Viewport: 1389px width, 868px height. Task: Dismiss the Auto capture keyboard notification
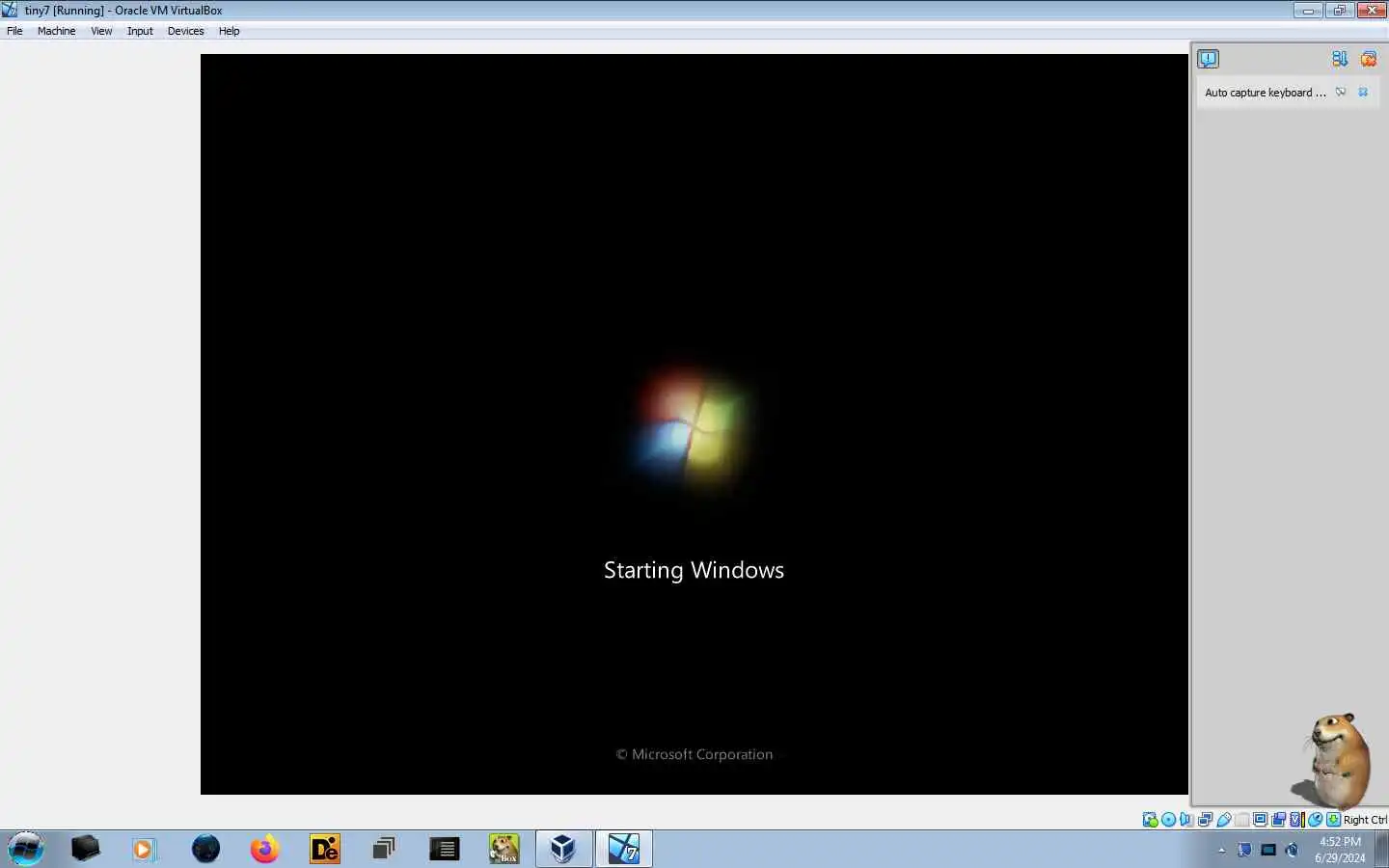click(x=1363, y=93)
